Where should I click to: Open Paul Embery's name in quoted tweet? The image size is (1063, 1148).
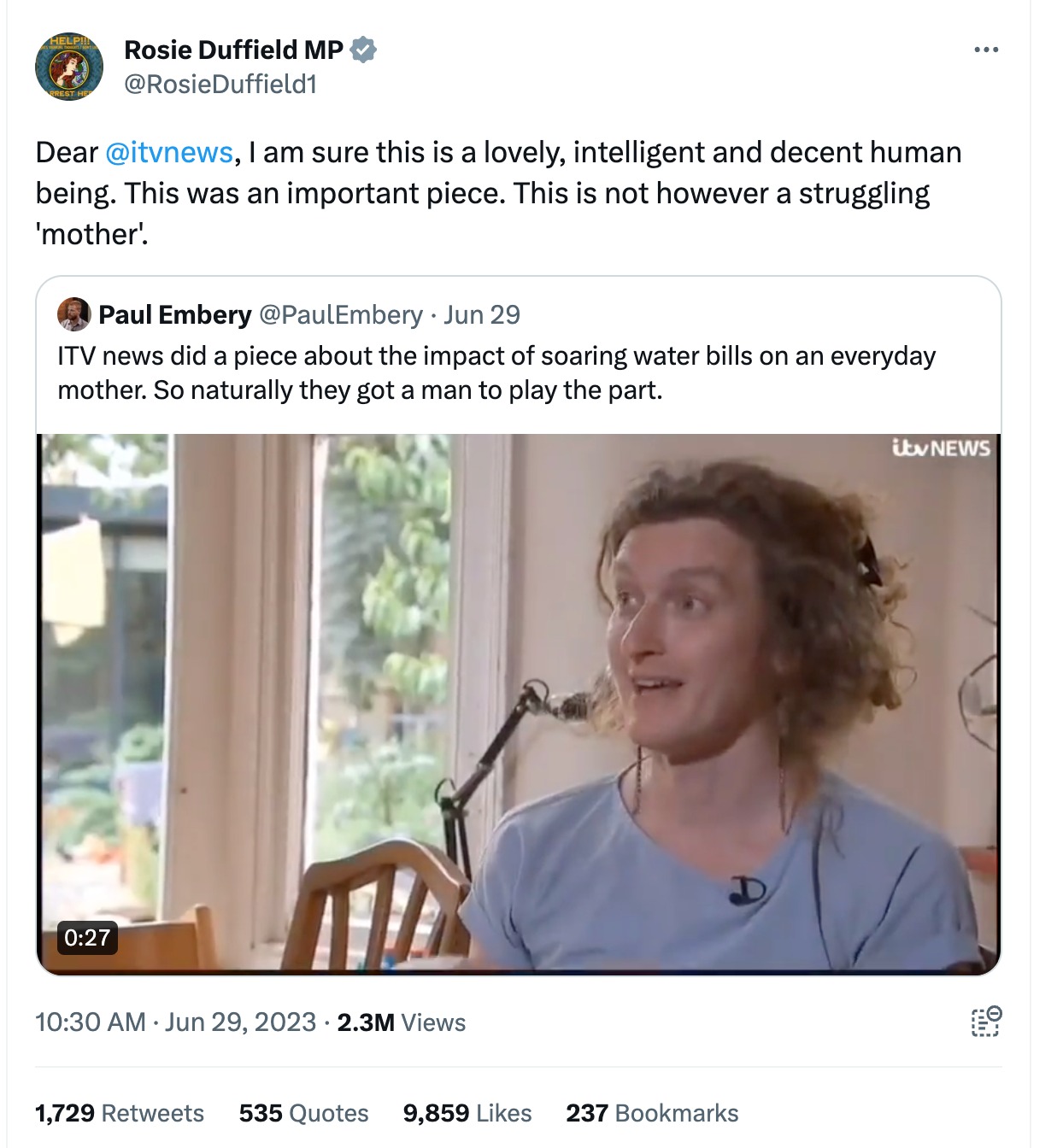[x=175, y=314]
